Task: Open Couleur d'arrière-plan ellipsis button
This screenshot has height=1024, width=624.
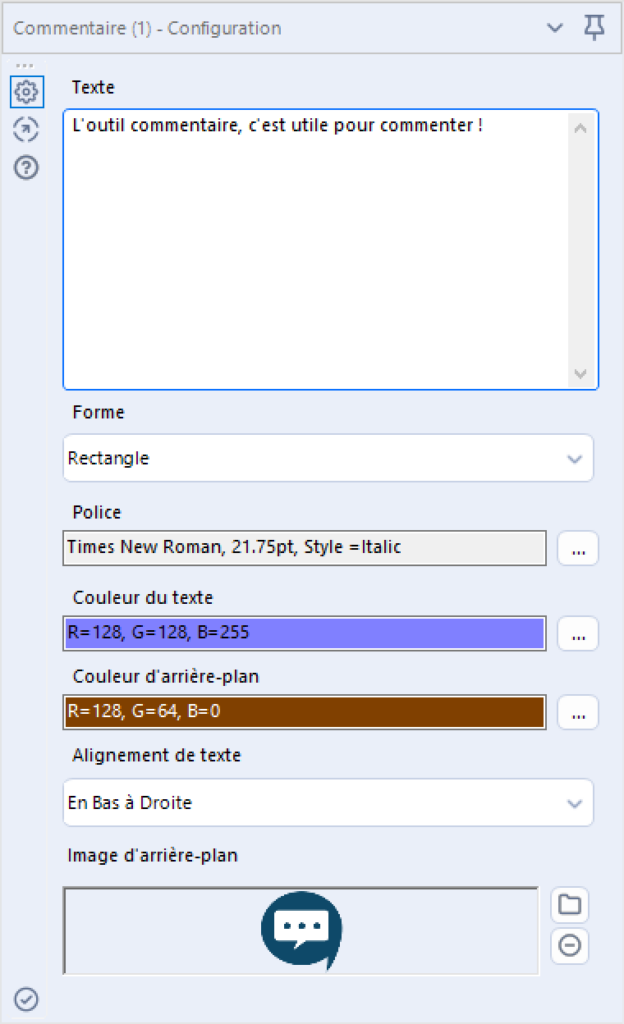Action: pos(578,712)
